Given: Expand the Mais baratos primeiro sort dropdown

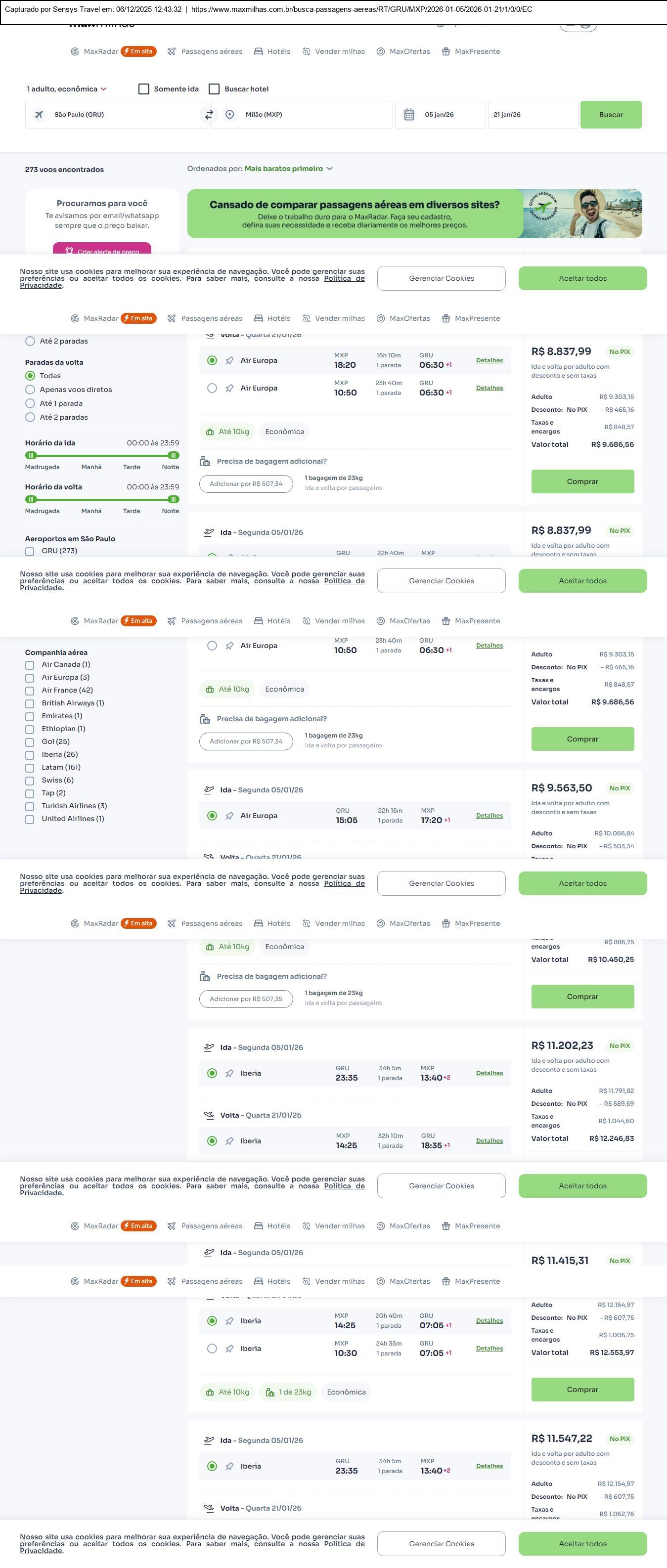Looking at the screenshot, I should (x=288, y=169).
